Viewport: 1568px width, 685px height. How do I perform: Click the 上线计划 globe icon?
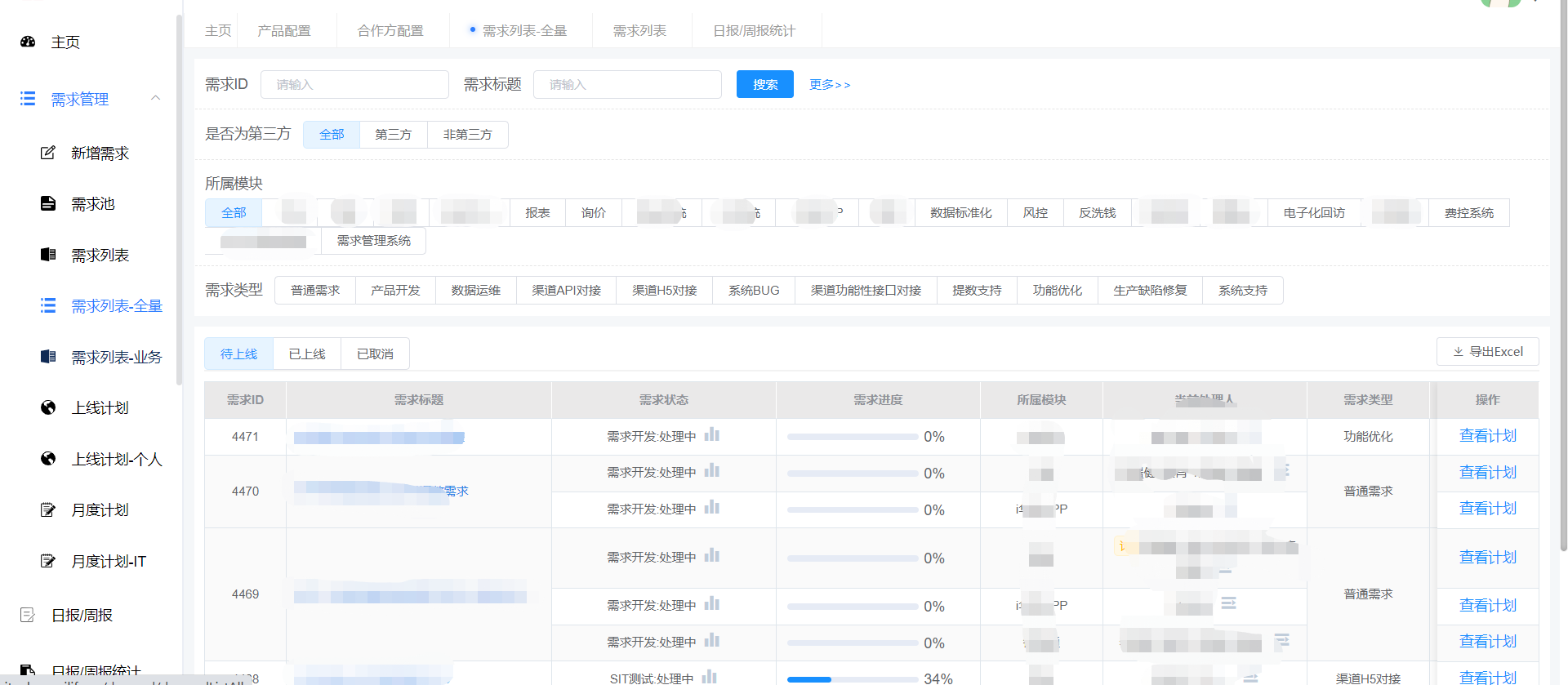tap(48, 407)
